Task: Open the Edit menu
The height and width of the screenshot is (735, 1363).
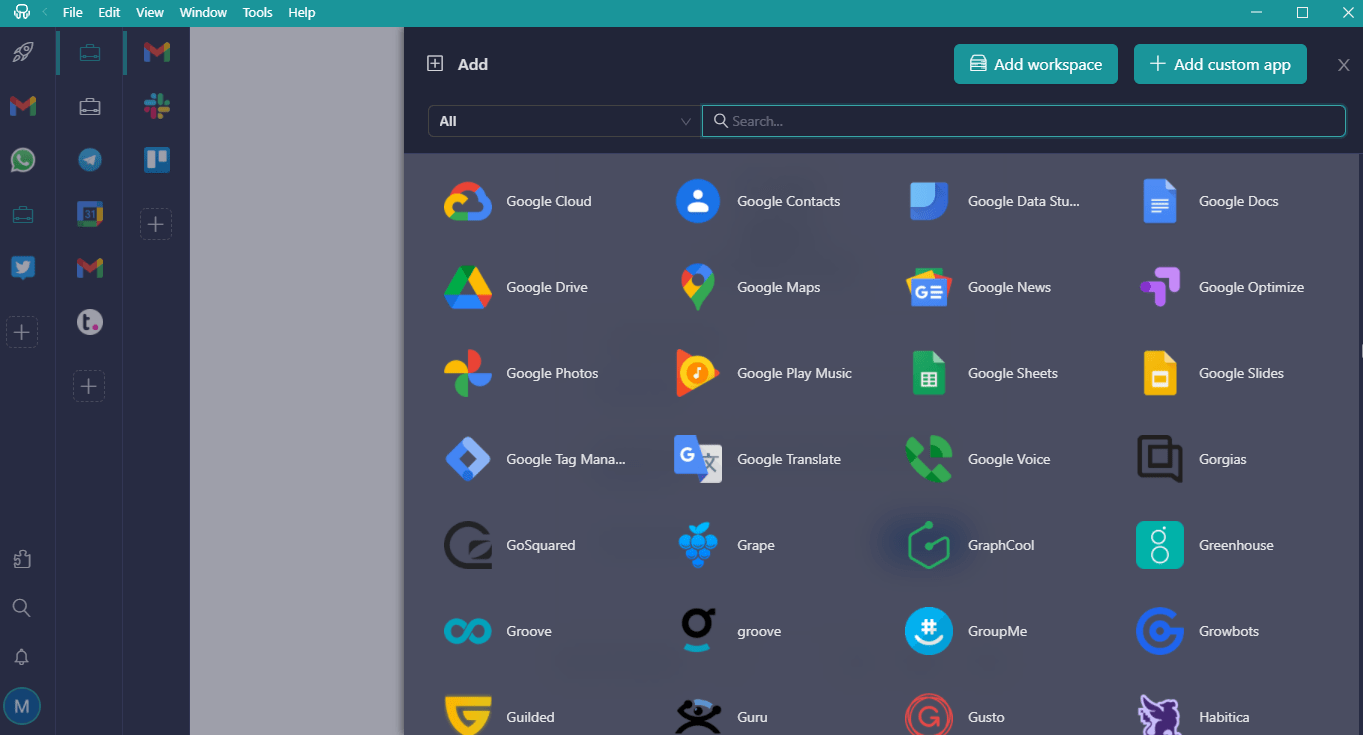Action: point(109,13)
